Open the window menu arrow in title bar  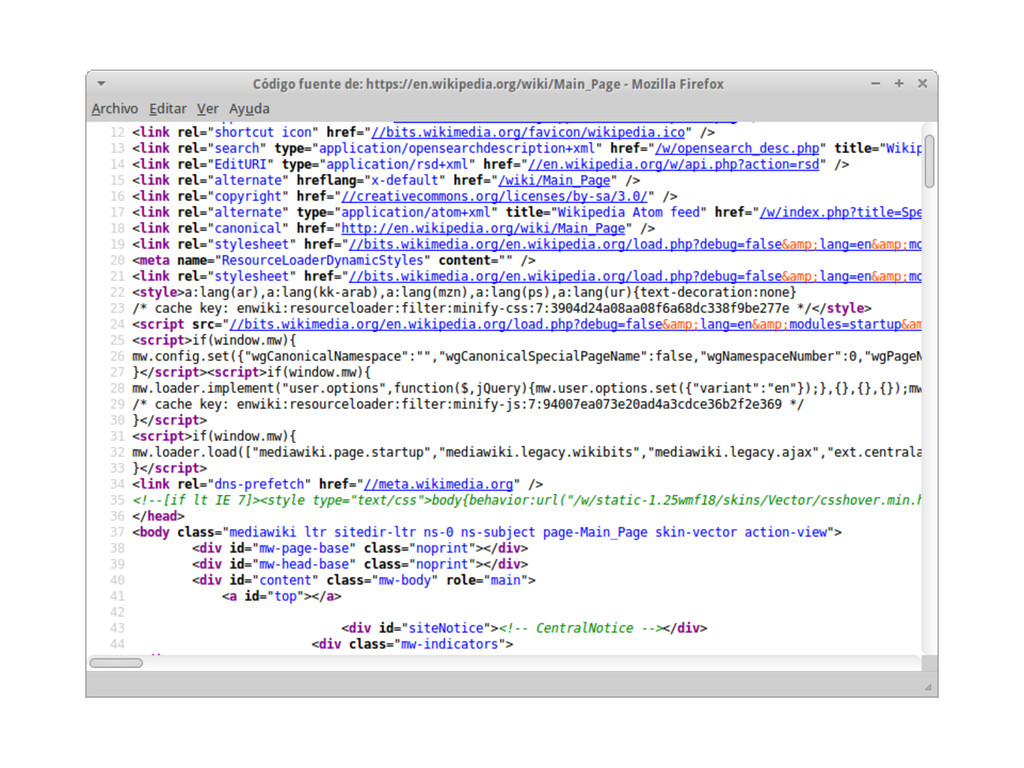(101, 84)
